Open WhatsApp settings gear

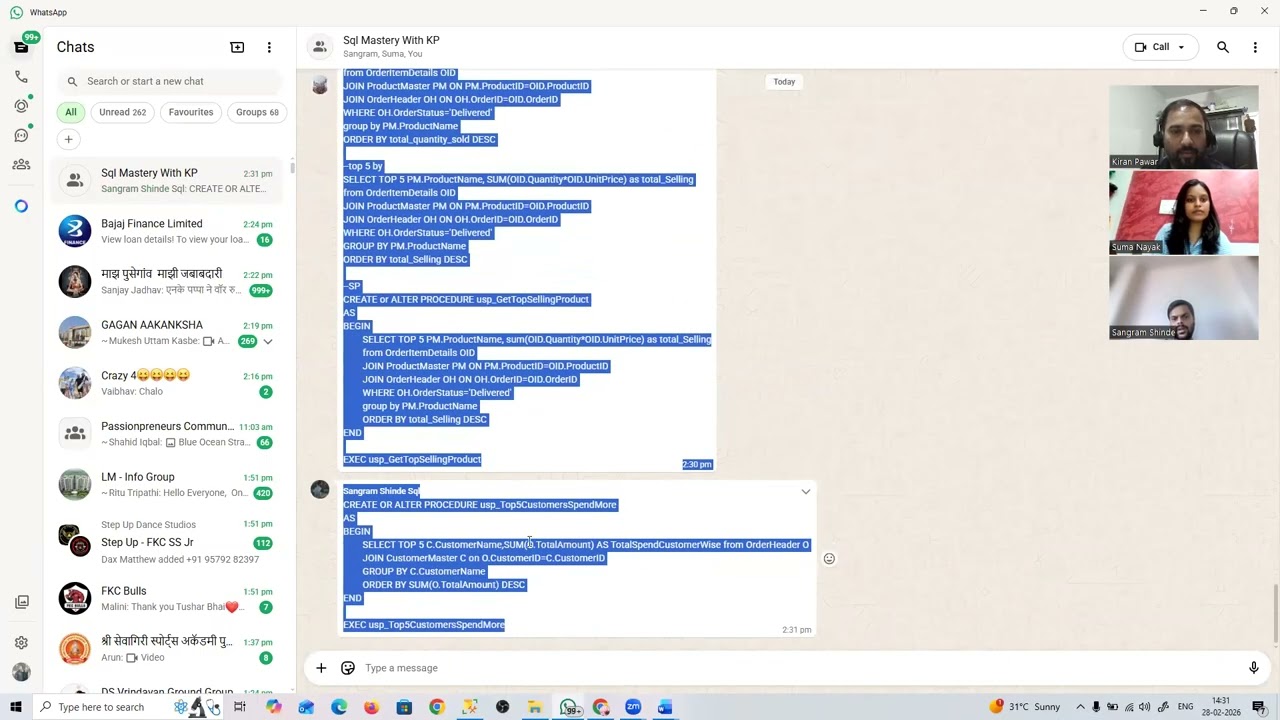[21, 643]
